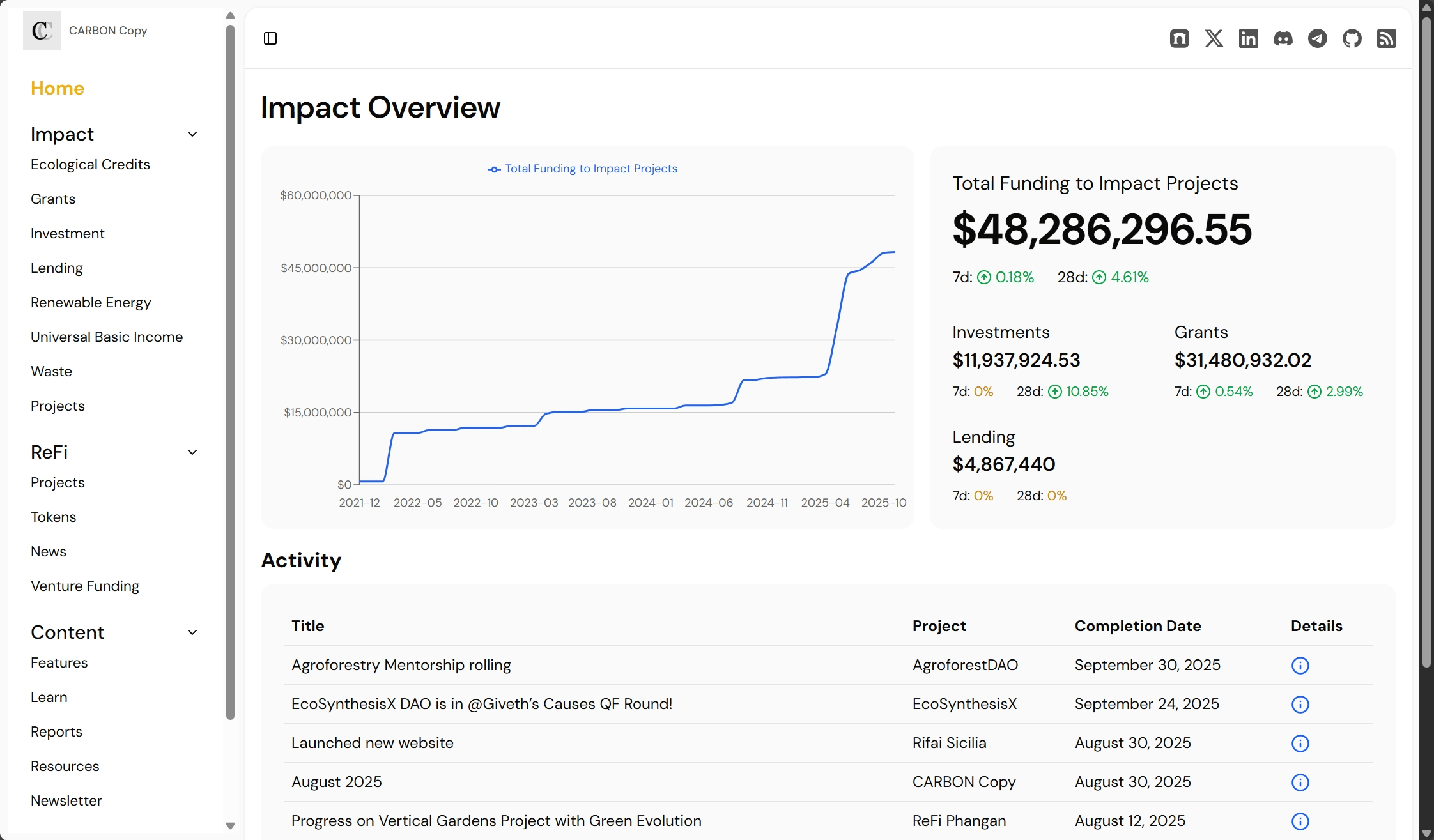View info icon for Launched new website
This screenshot has height=840, width=1434.
[1300, 744]
